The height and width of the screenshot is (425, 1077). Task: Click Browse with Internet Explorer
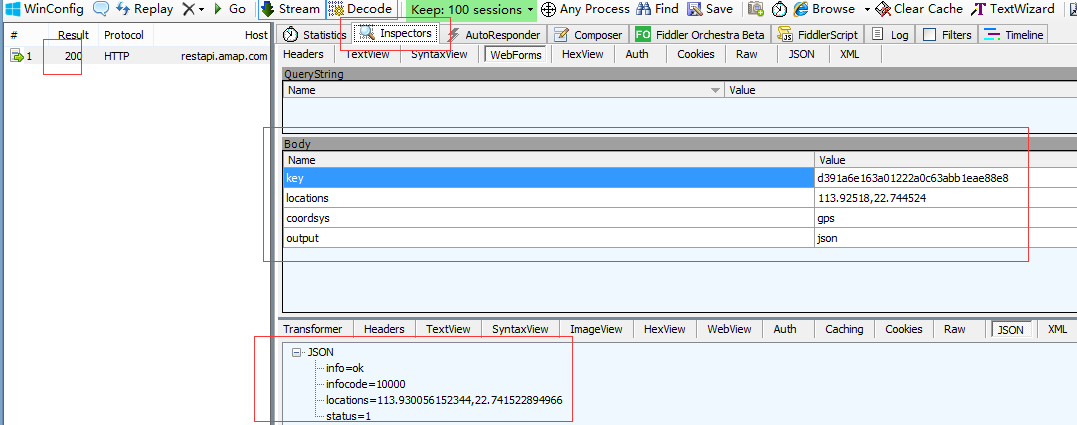point(824,9)
